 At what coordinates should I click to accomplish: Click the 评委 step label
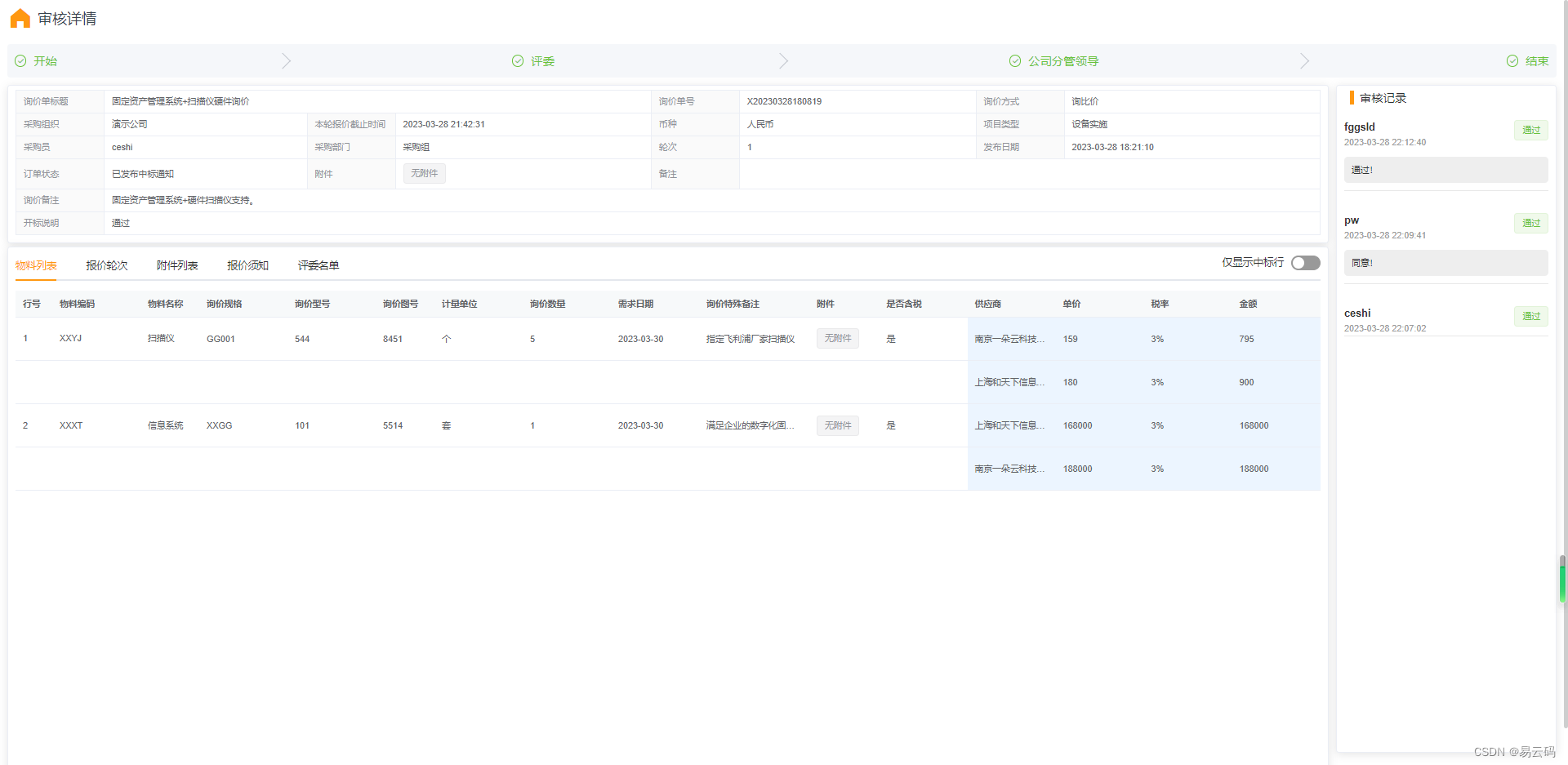pos(542,61)
